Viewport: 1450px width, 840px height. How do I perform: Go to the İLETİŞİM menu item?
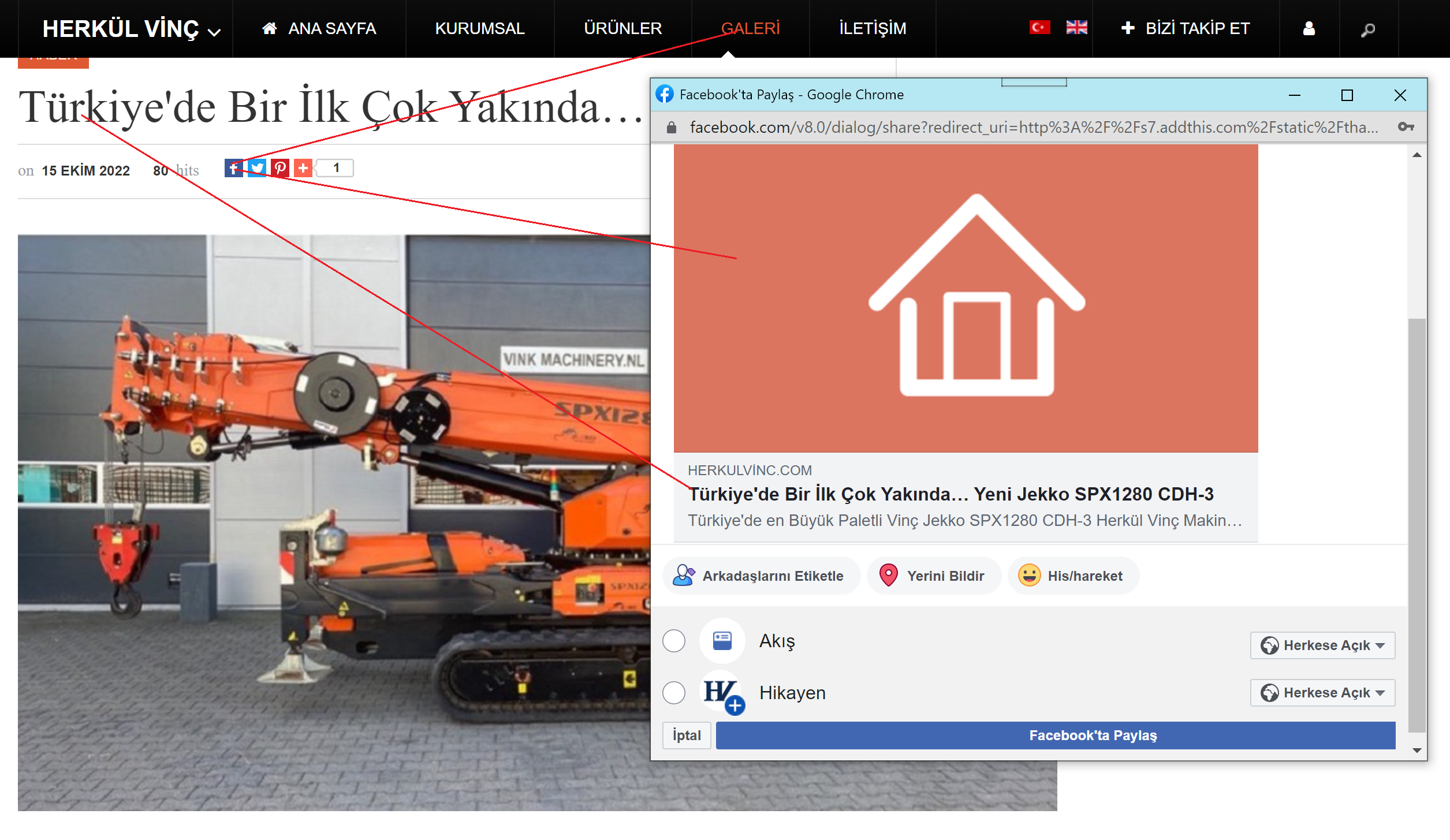coord(873,28)
